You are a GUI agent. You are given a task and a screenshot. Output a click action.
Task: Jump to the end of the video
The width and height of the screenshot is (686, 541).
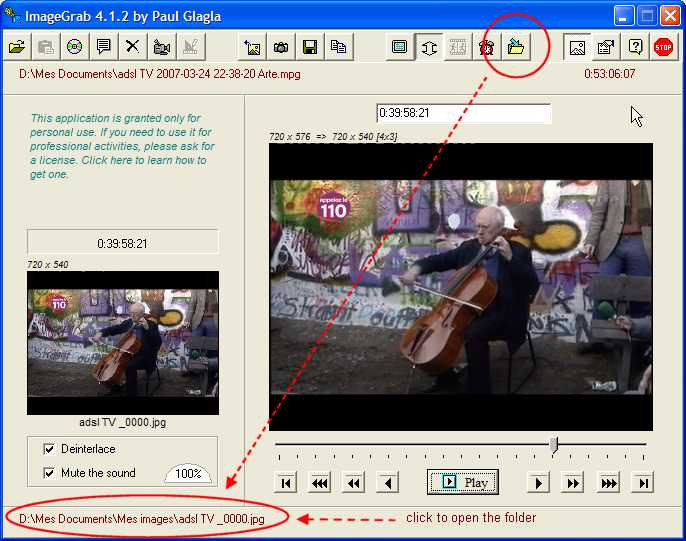click(643, 483)
